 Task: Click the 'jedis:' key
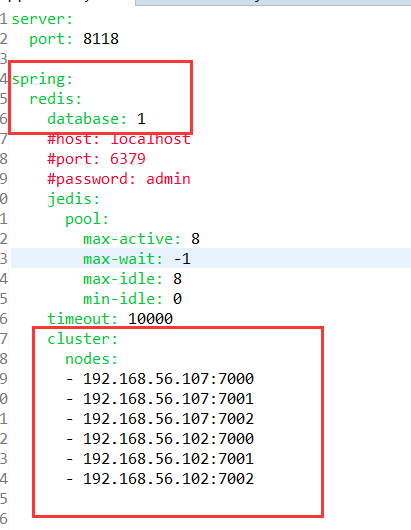click(x=73, y=199)
